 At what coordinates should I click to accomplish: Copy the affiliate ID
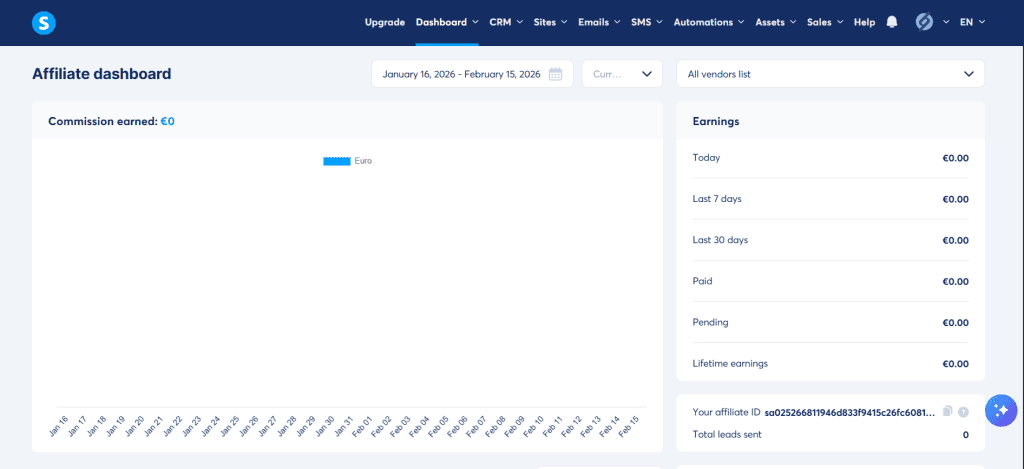tap(948, 412)
